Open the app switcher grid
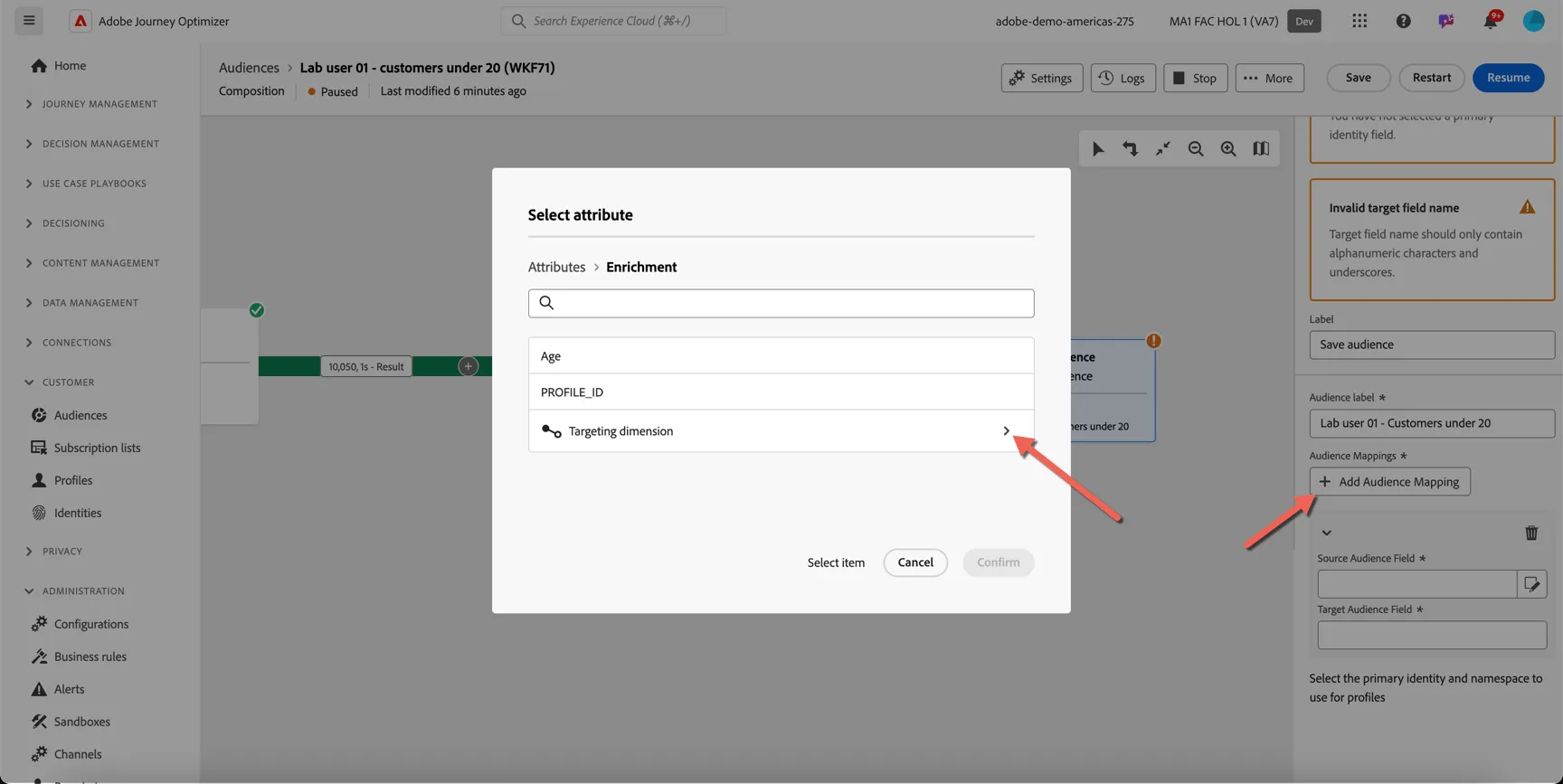The image size is (1563, 784). coord(1359,21)
